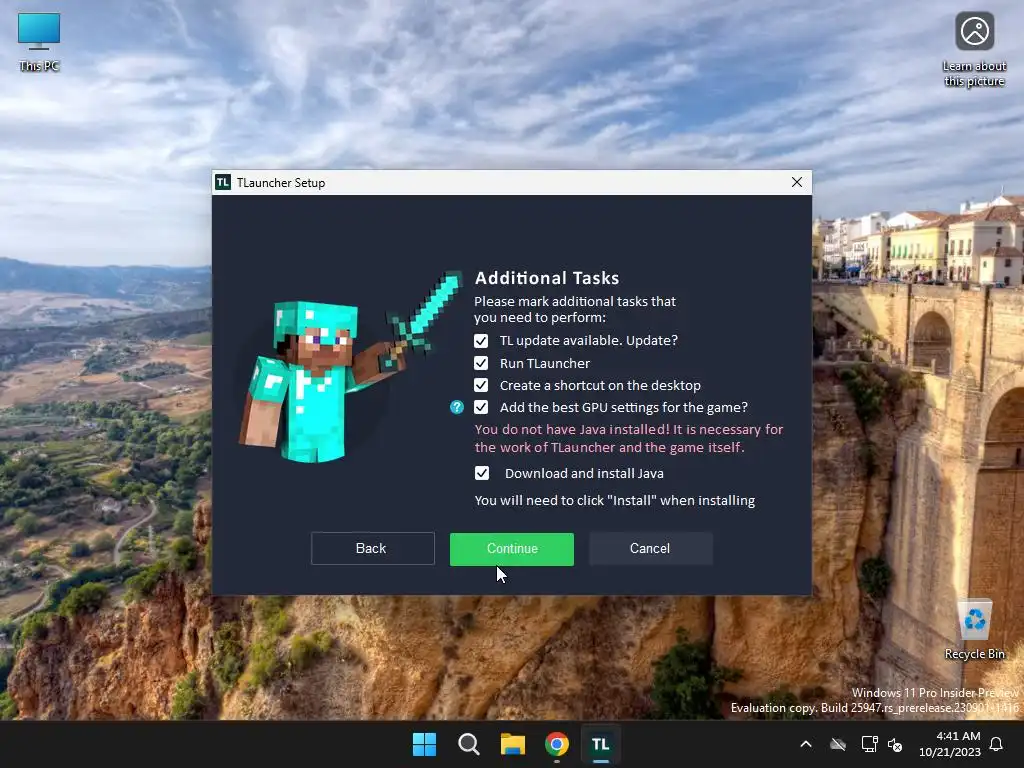
Task: Click the TL logo in the setup title bar
Action: tap(223, 182)
